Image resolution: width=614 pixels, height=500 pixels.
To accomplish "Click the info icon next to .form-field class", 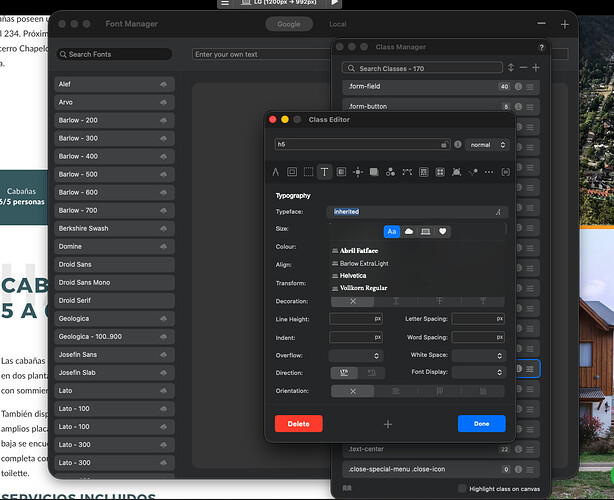I will click(x=519, y=87).
